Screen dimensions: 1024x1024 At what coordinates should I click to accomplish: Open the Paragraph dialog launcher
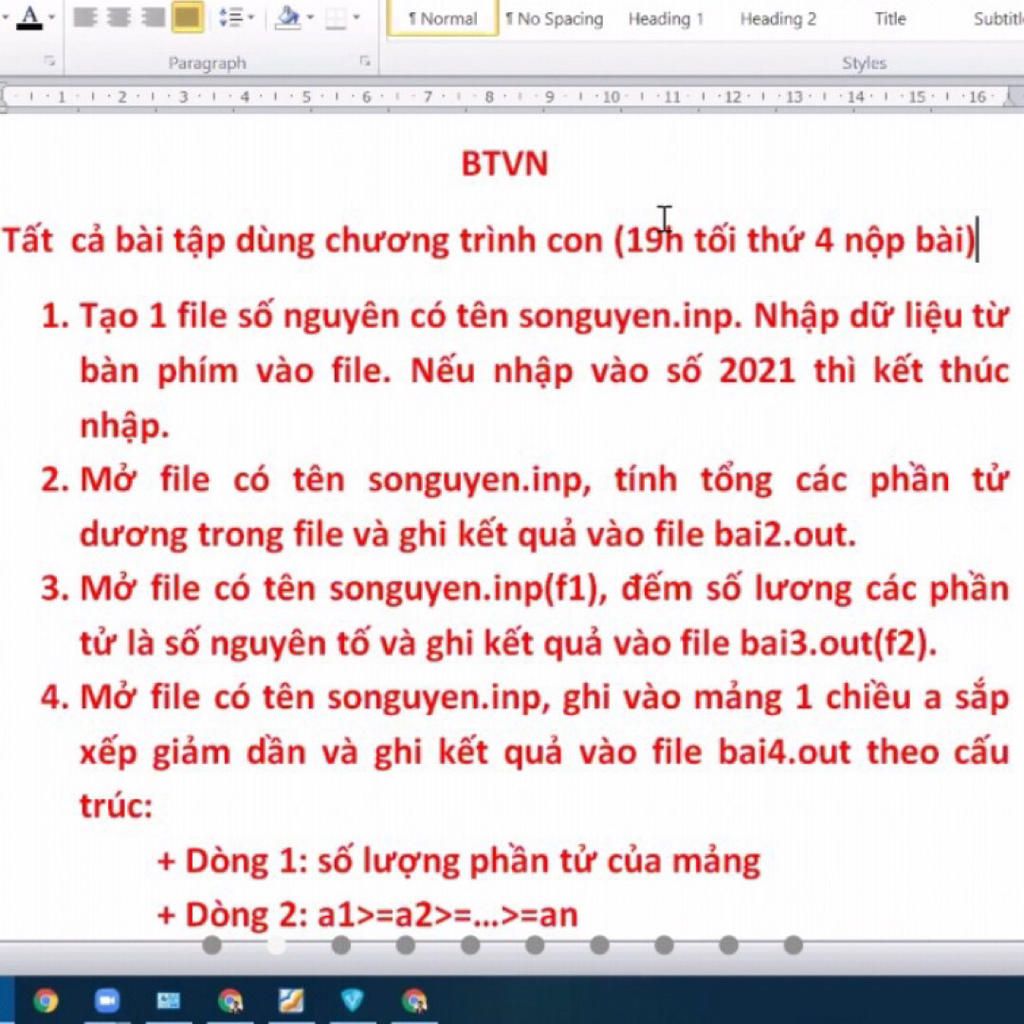365,61
